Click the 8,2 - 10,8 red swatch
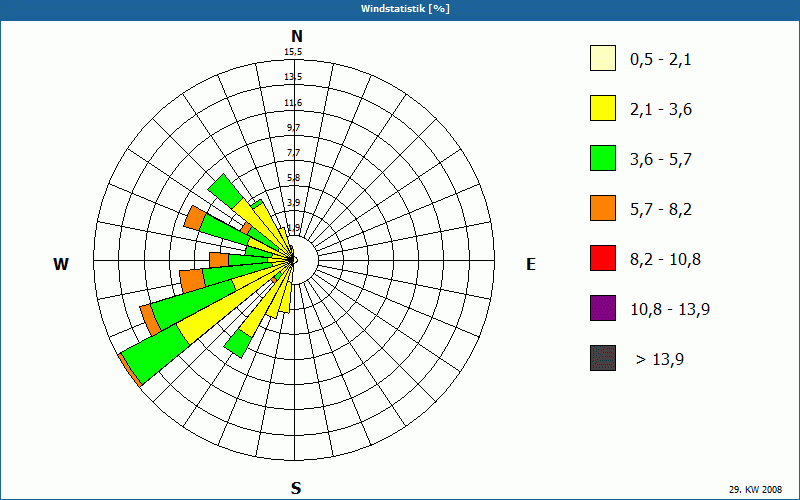The image size is (800, 500). (x=603, y=258)
